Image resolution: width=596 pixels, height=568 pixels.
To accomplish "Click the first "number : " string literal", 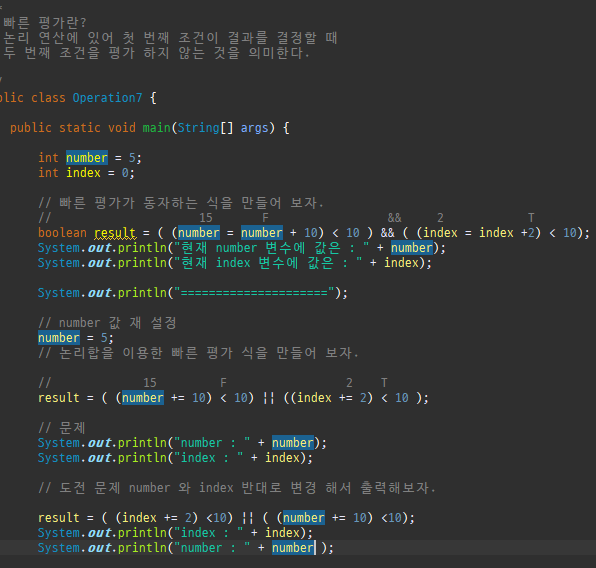I will 212,443.
